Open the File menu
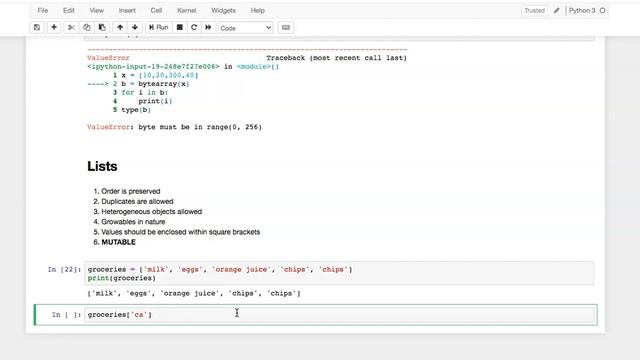 [x=42, y=11]
